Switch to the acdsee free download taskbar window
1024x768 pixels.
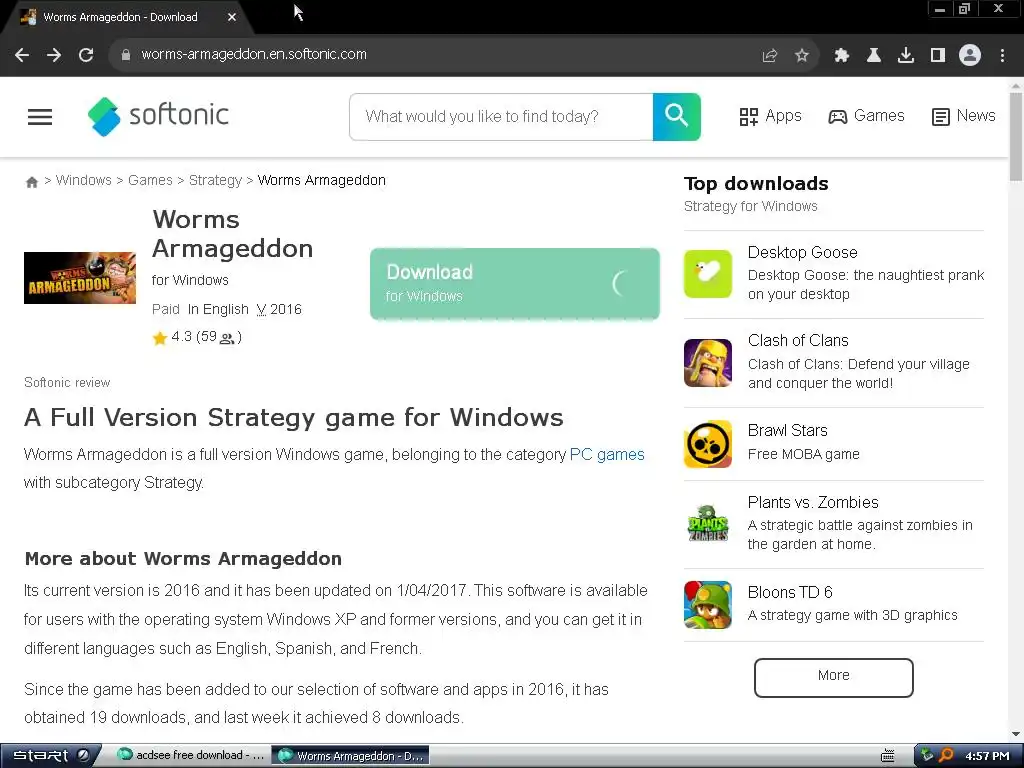coord(191,756)
